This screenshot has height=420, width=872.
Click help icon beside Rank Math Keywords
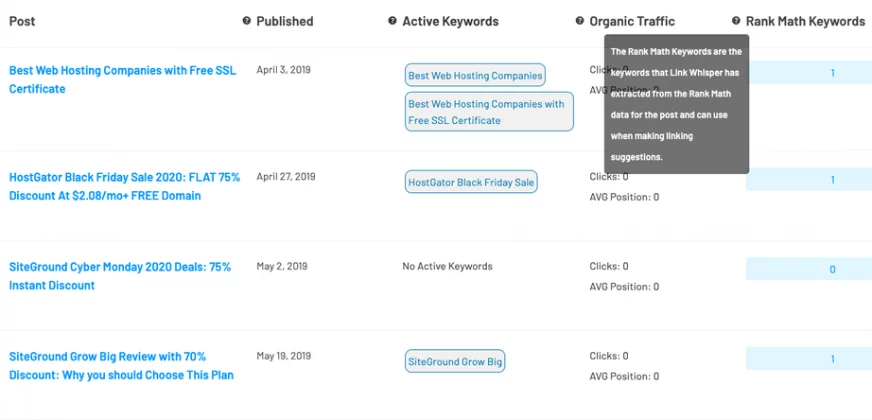coord(736,21)
